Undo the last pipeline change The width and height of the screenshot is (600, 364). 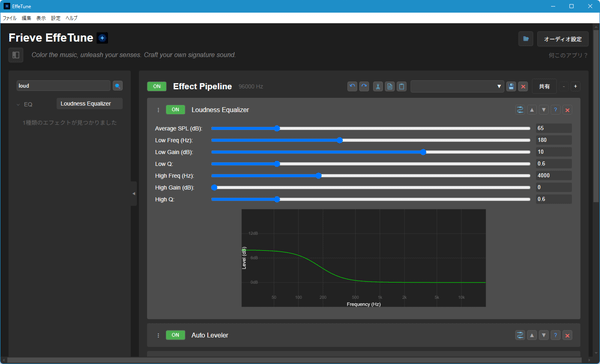pyautogui.click(x=352, y=87)
